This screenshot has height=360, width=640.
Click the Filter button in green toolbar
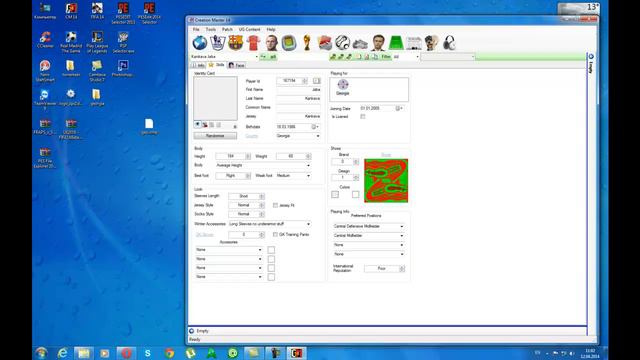[386, 57]
